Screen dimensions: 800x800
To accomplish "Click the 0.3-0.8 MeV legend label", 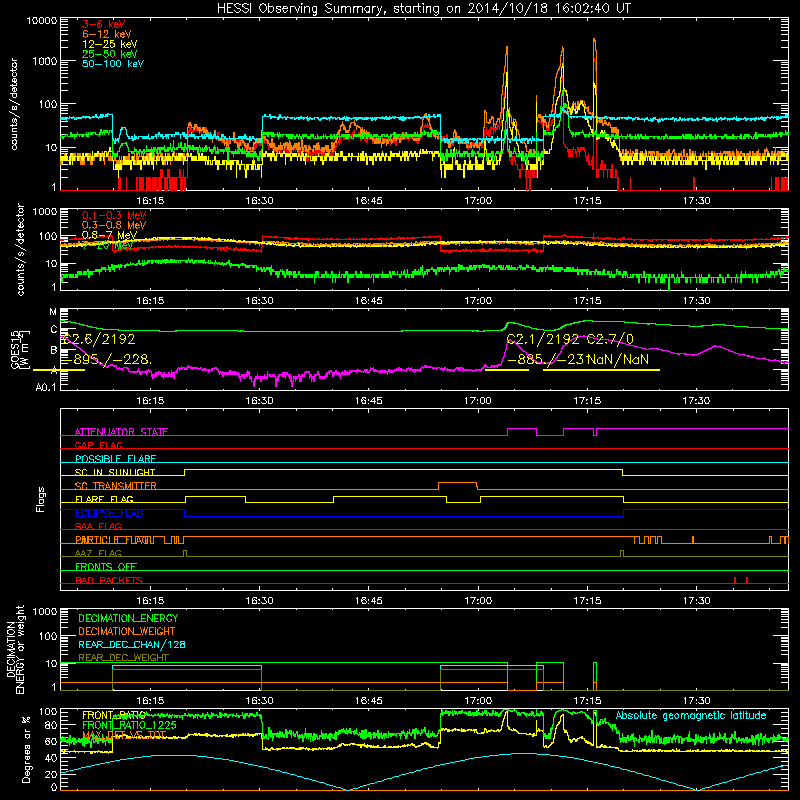I will click(114, 225).
